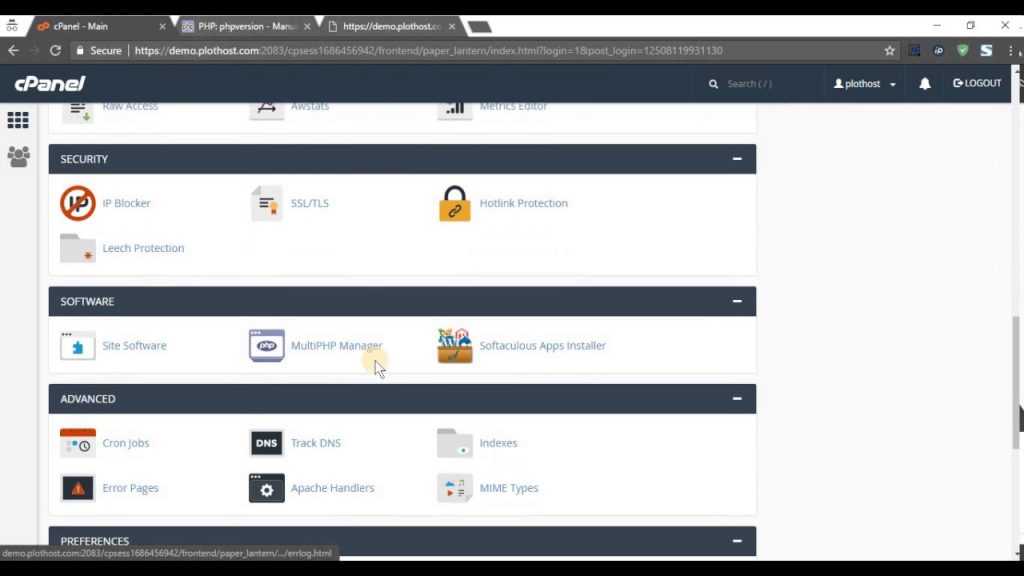Open Error Pages

click(130, 488)
